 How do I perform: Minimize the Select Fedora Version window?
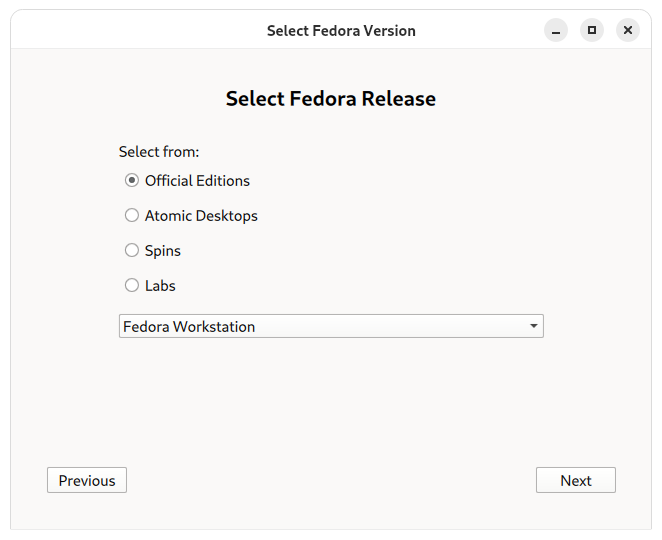point(556,30)
